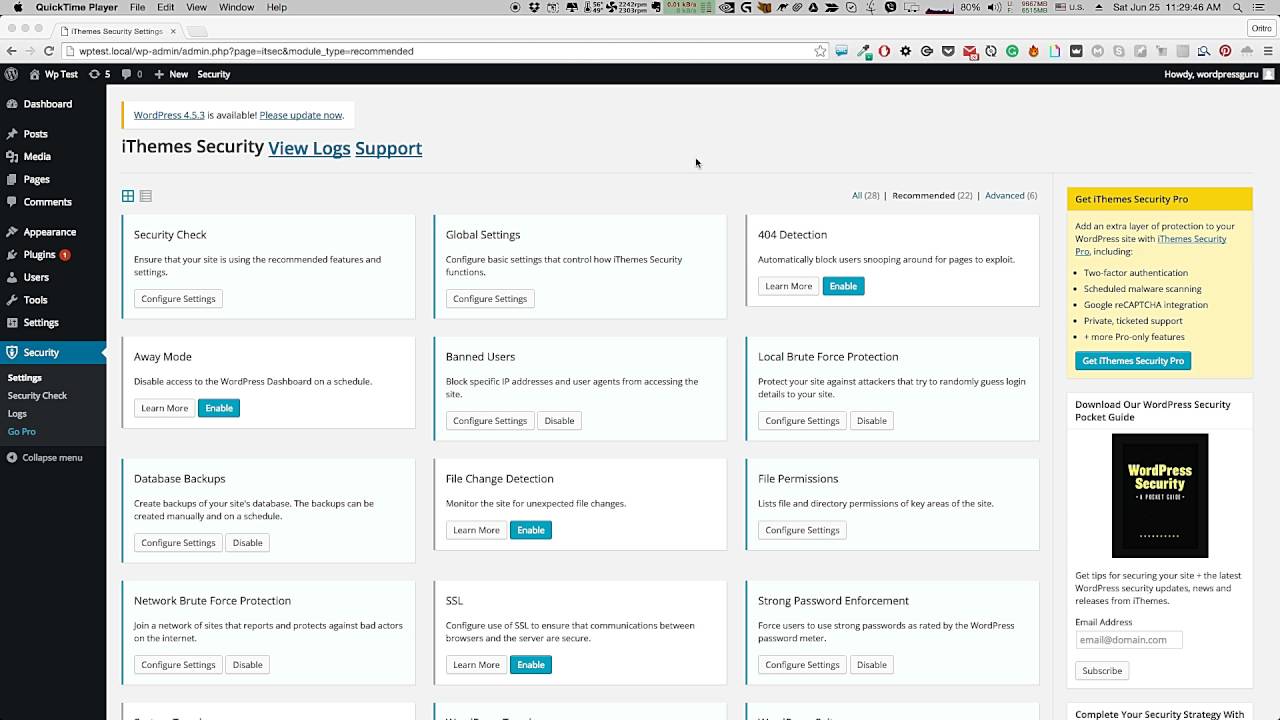Click the Subscribe button
This screenshot has height=720, width=1280.
[x=1102, y=671]
